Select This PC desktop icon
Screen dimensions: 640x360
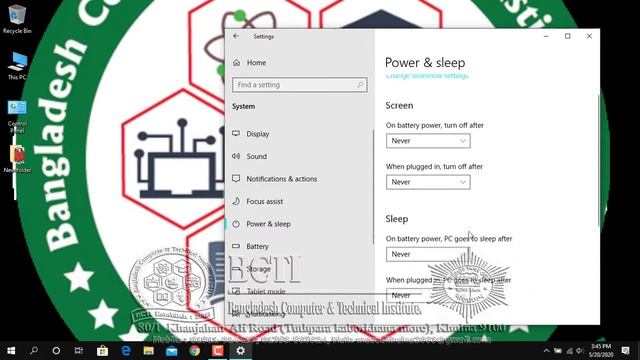click(17, 66)
